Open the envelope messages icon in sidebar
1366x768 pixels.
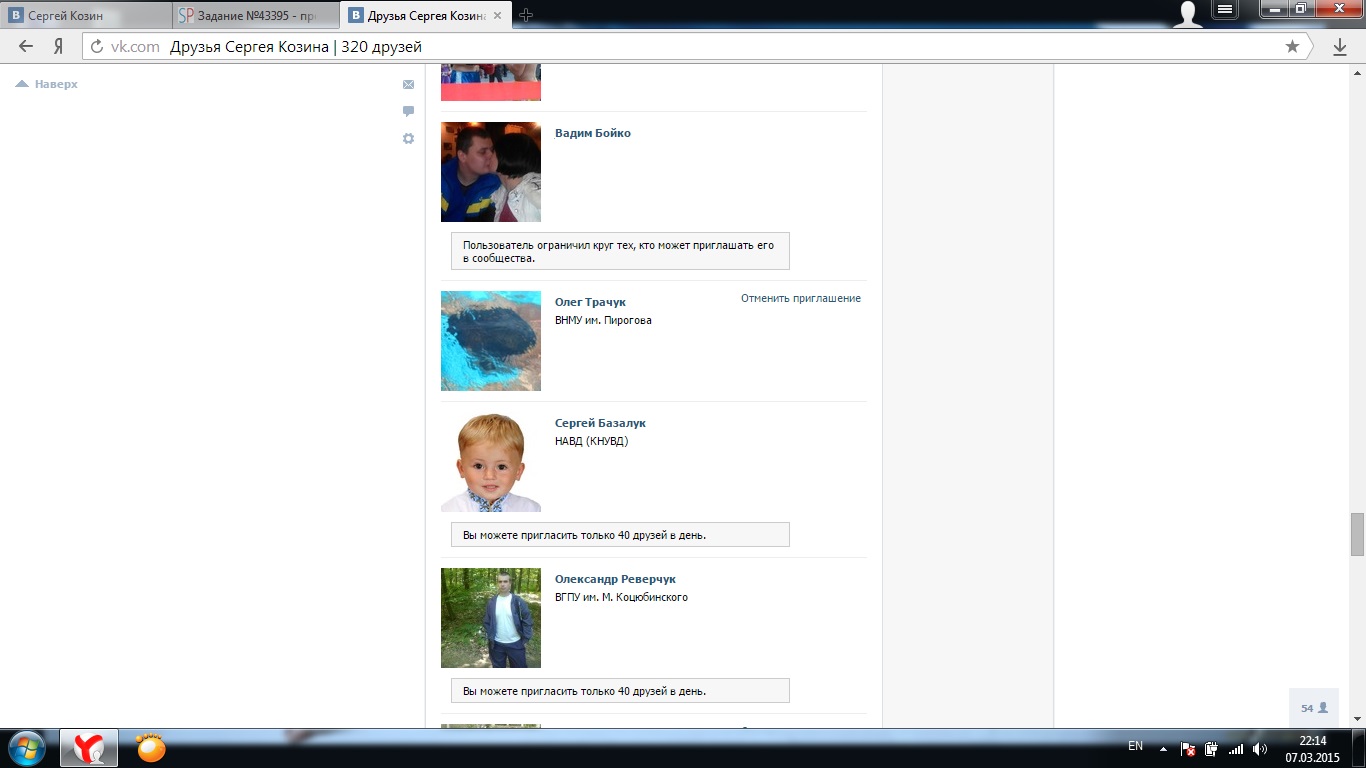408,85
